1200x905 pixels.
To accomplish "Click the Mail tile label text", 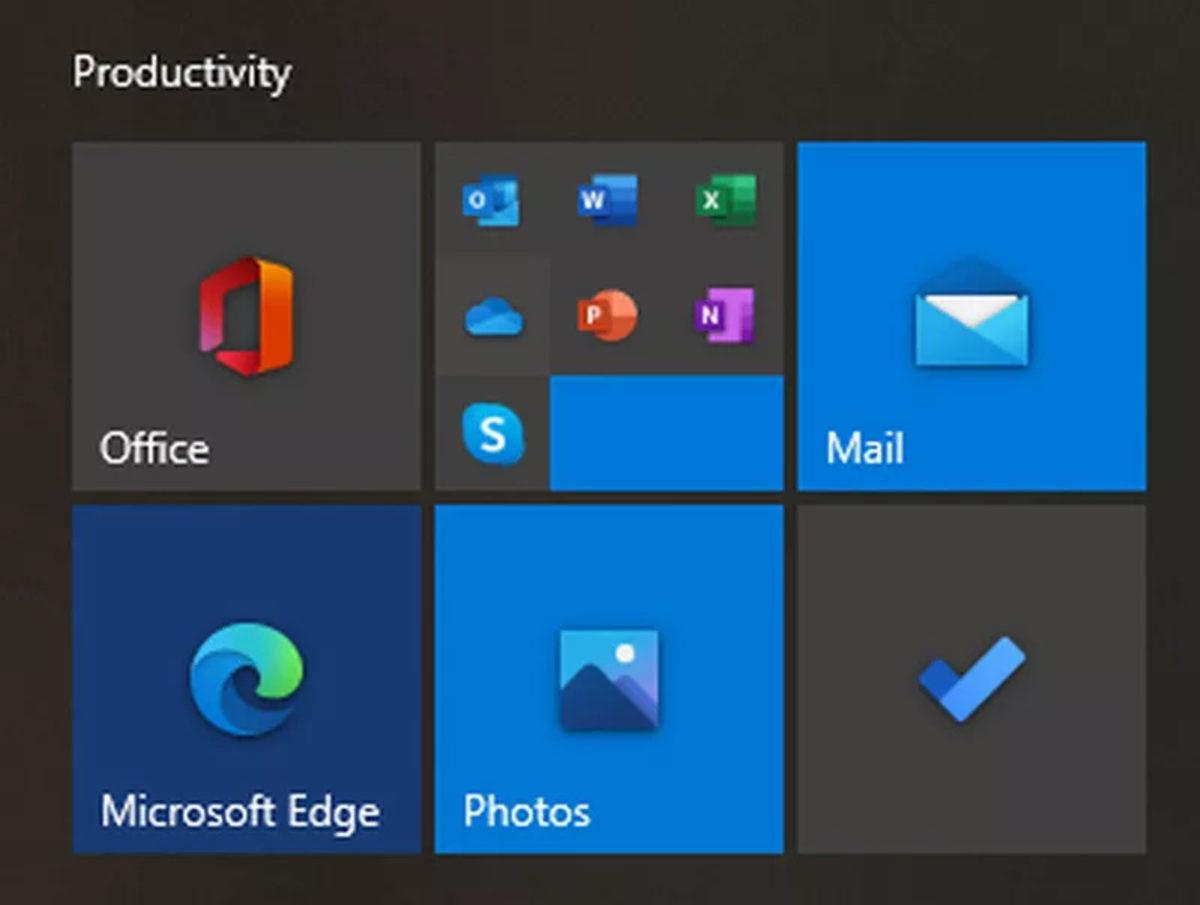I will tap(864, 448).
